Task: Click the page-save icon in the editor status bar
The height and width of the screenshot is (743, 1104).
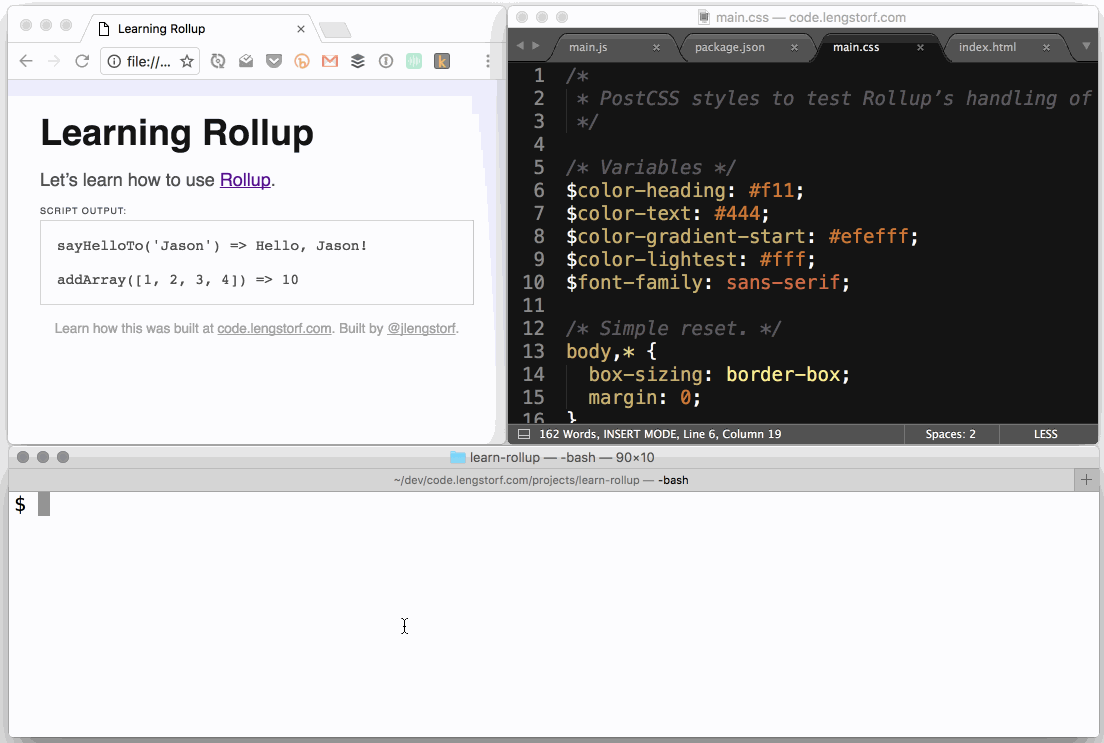Action: (524, 434)
